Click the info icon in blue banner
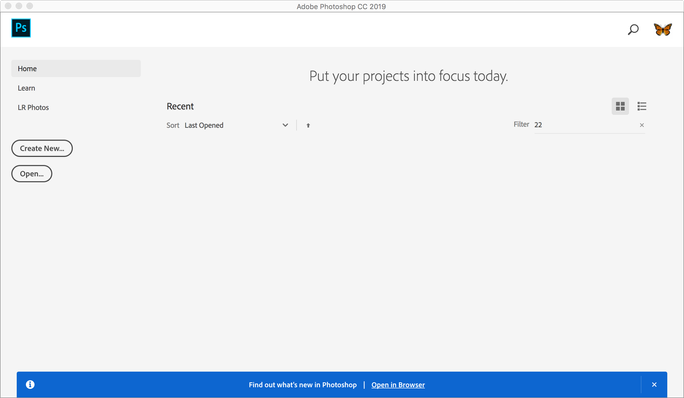This screenshot has width=684, height=398. click(30, 384)
